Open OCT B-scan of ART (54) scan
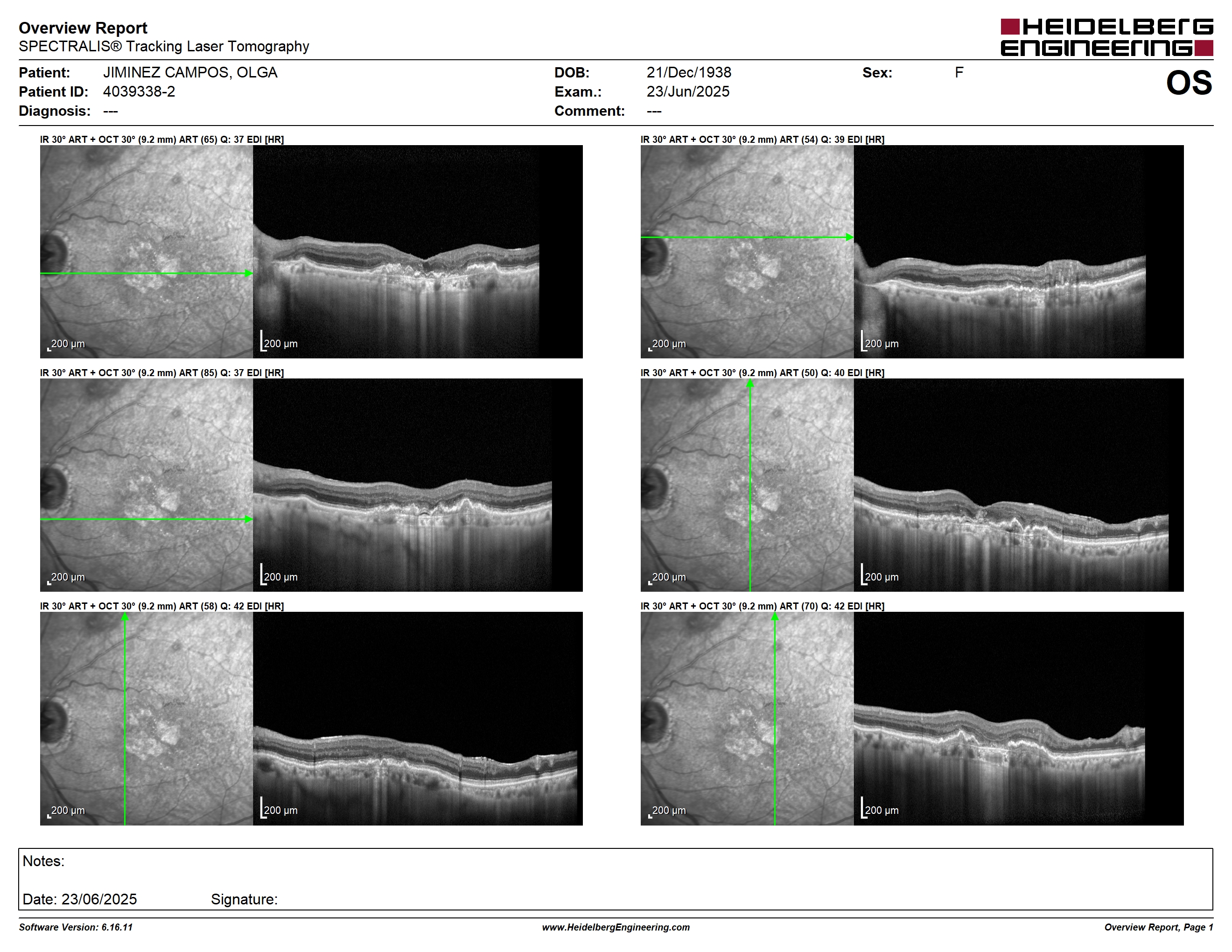 click(x=1019, y=252)
